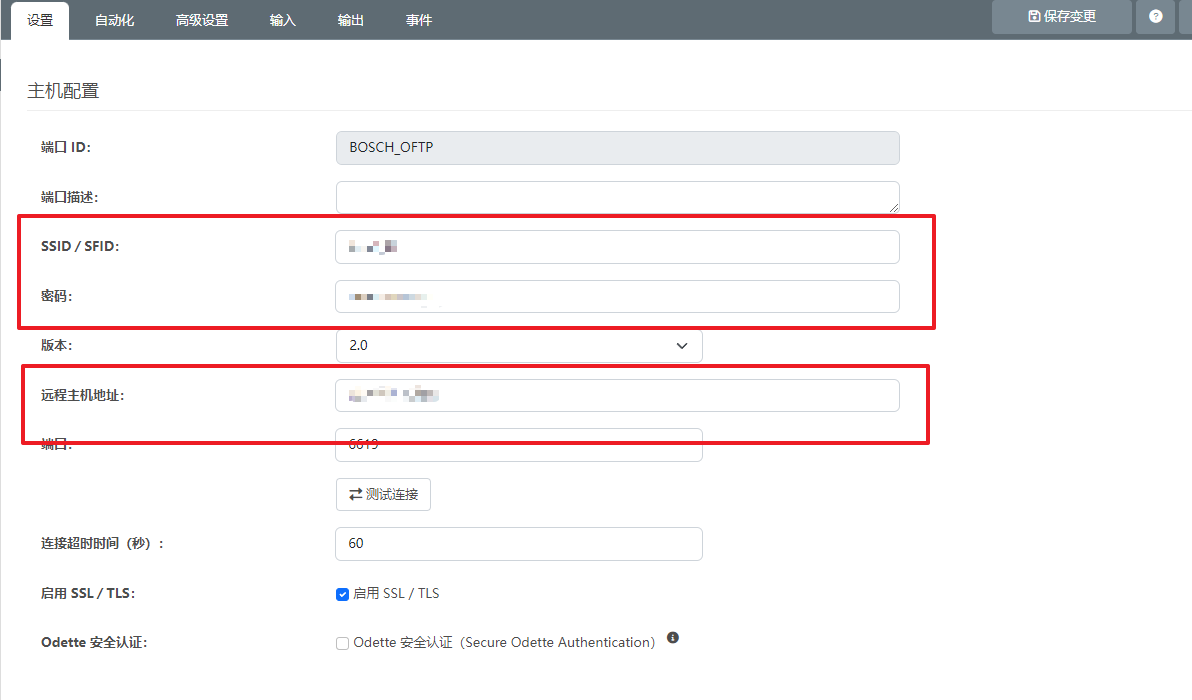Click the help question mark icon
Viewport: 1192px width, 700px height.
(1156, 17)
